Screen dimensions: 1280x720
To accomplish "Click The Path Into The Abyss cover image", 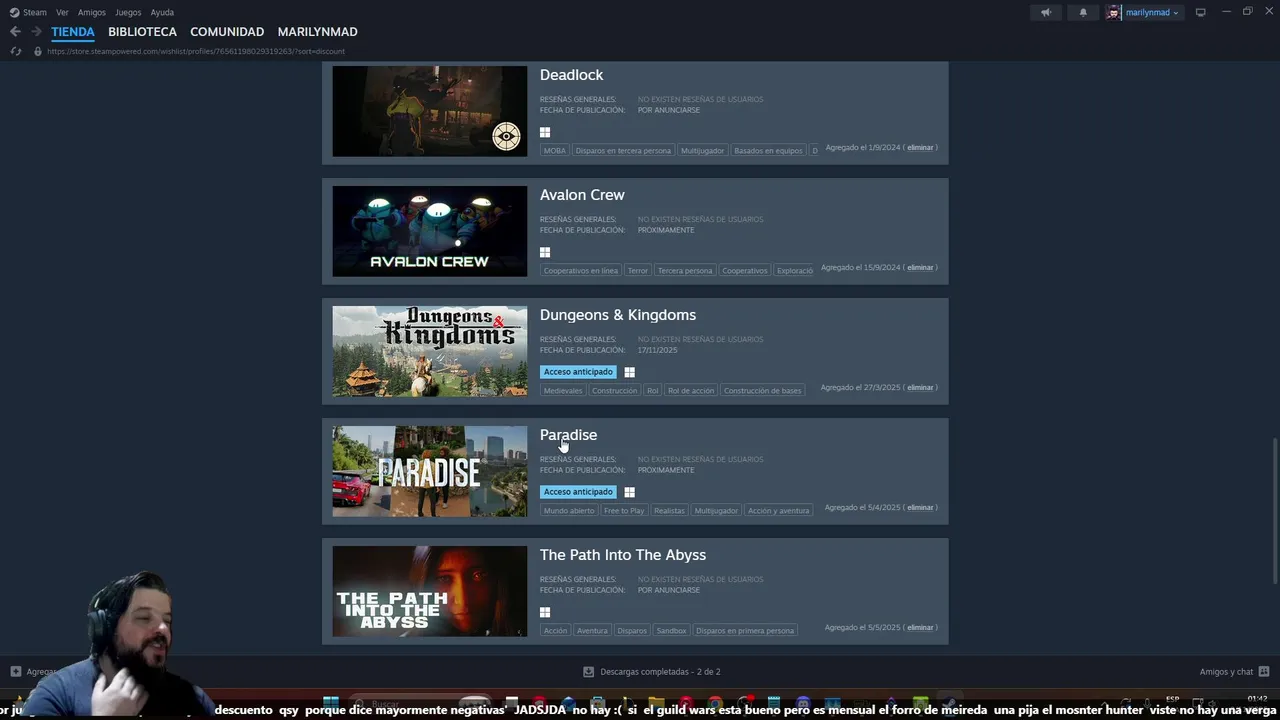I will point(430,591).
